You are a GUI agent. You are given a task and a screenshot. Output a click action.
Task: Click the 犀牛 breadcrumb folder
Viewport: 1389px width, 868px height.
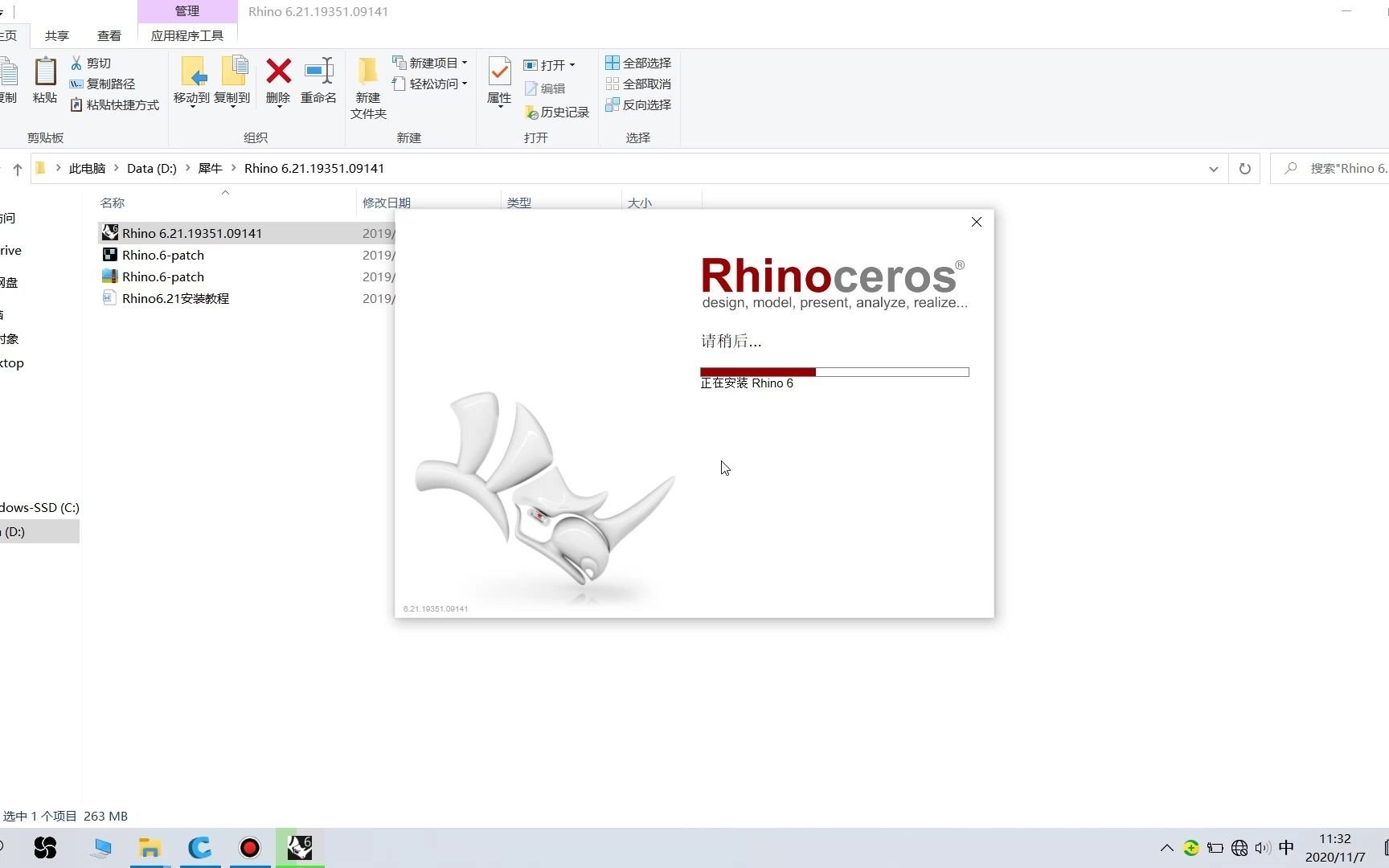(x=210, y=169)
